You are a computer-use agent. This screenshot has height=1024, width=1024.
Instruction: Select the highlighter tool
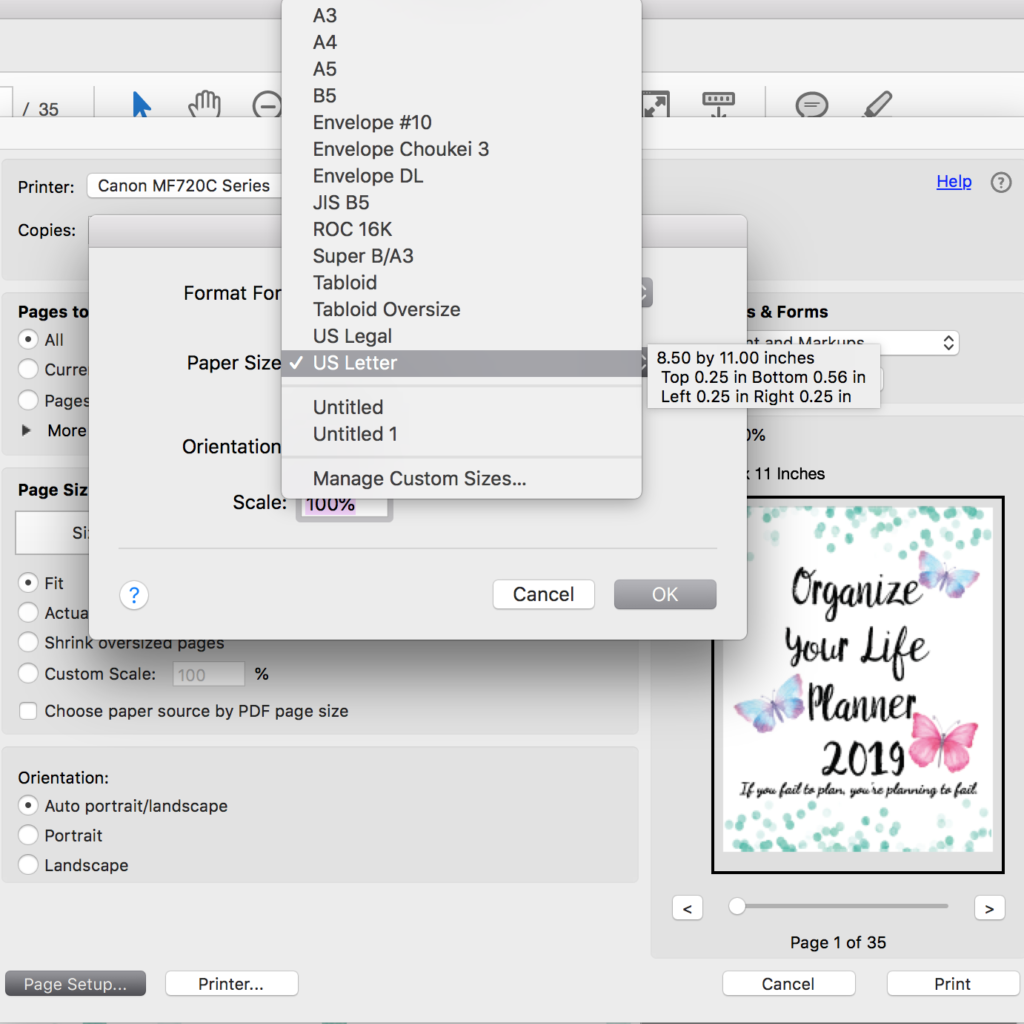[877, 104]
